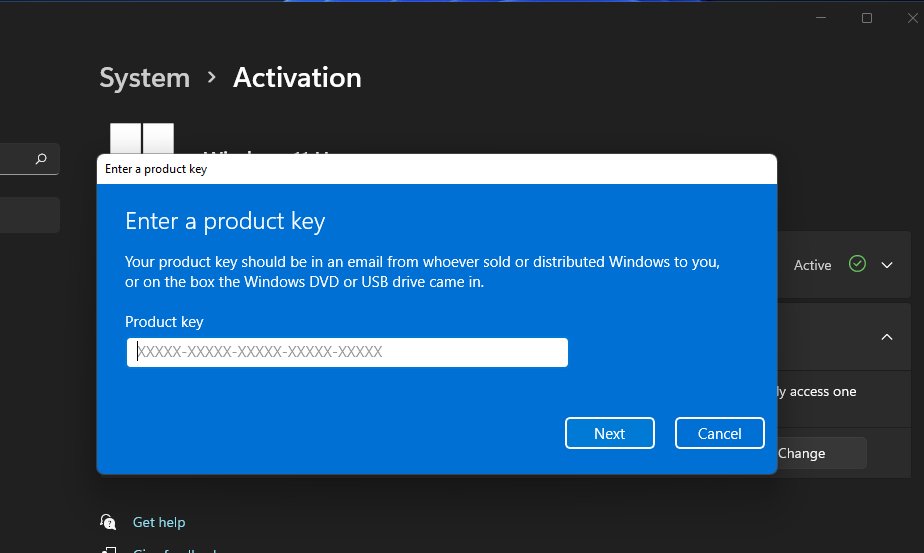Click the Next button
The image size is (924, 553).
tap(609, 433)
